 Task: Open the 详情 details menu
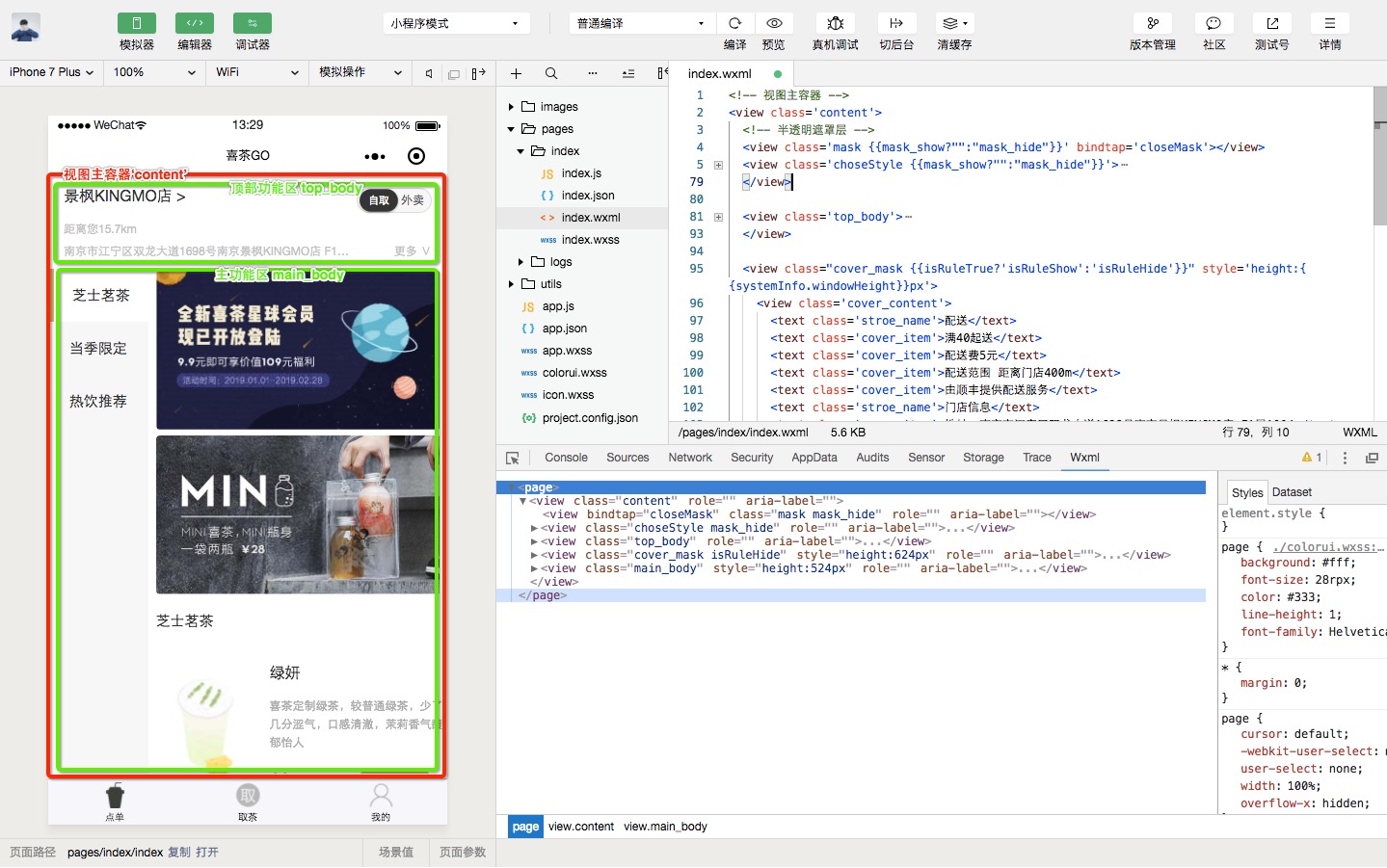pyautogui.click(x=1330, y=23)
